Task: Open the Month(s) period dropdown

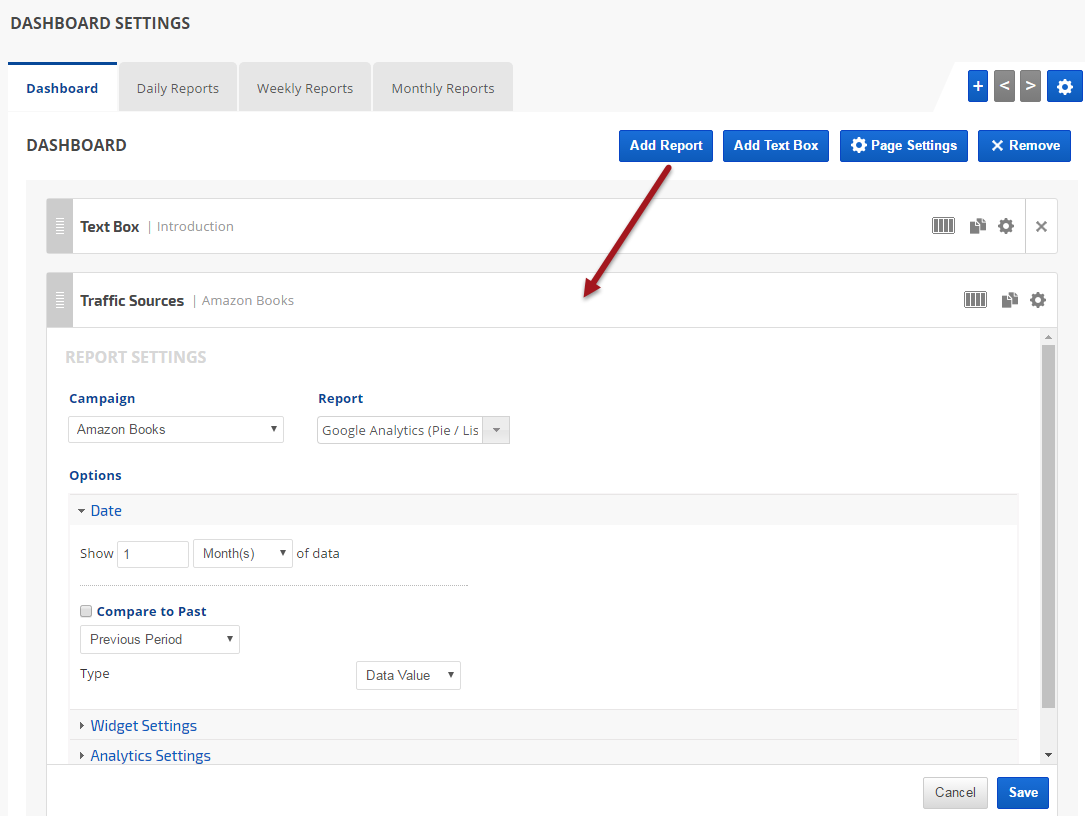Action: (243, 554)
